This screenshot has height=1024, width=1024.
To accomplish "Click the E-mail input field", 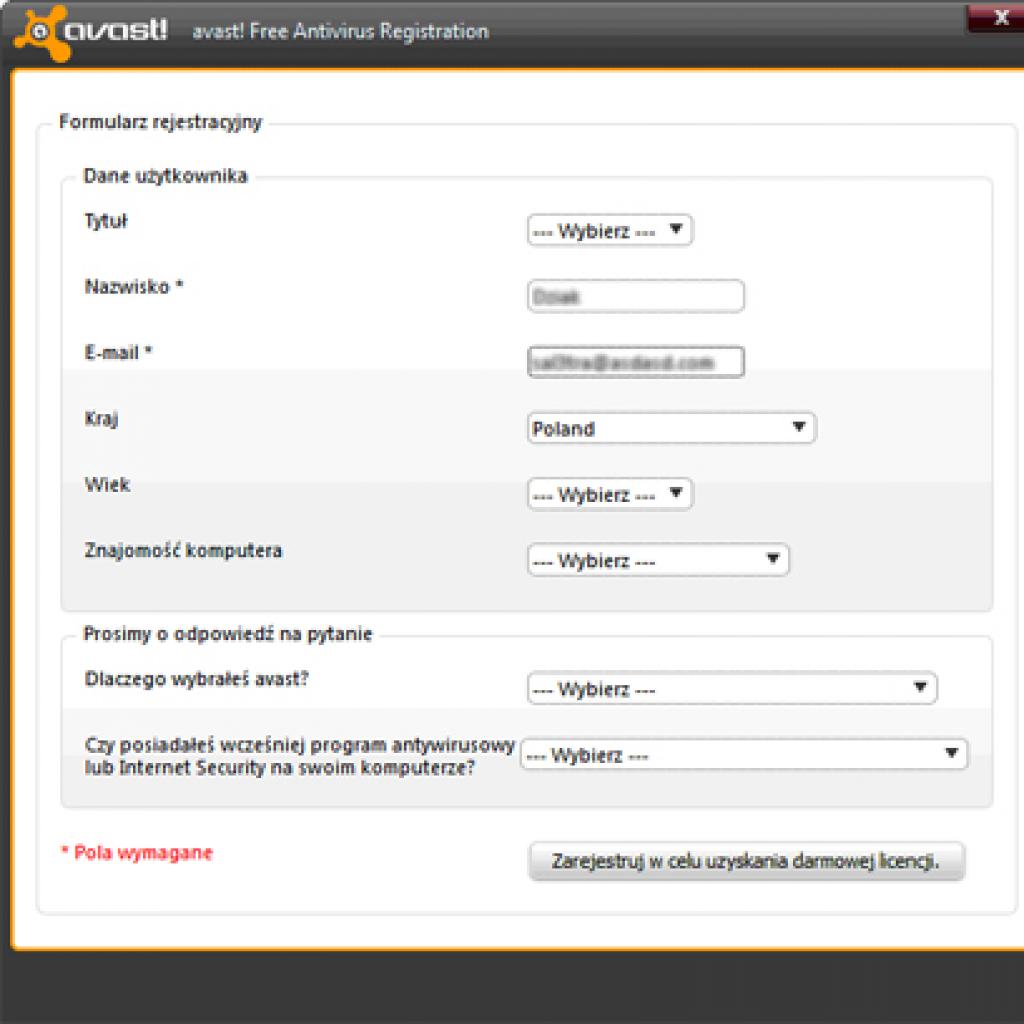I will point(635,362).
